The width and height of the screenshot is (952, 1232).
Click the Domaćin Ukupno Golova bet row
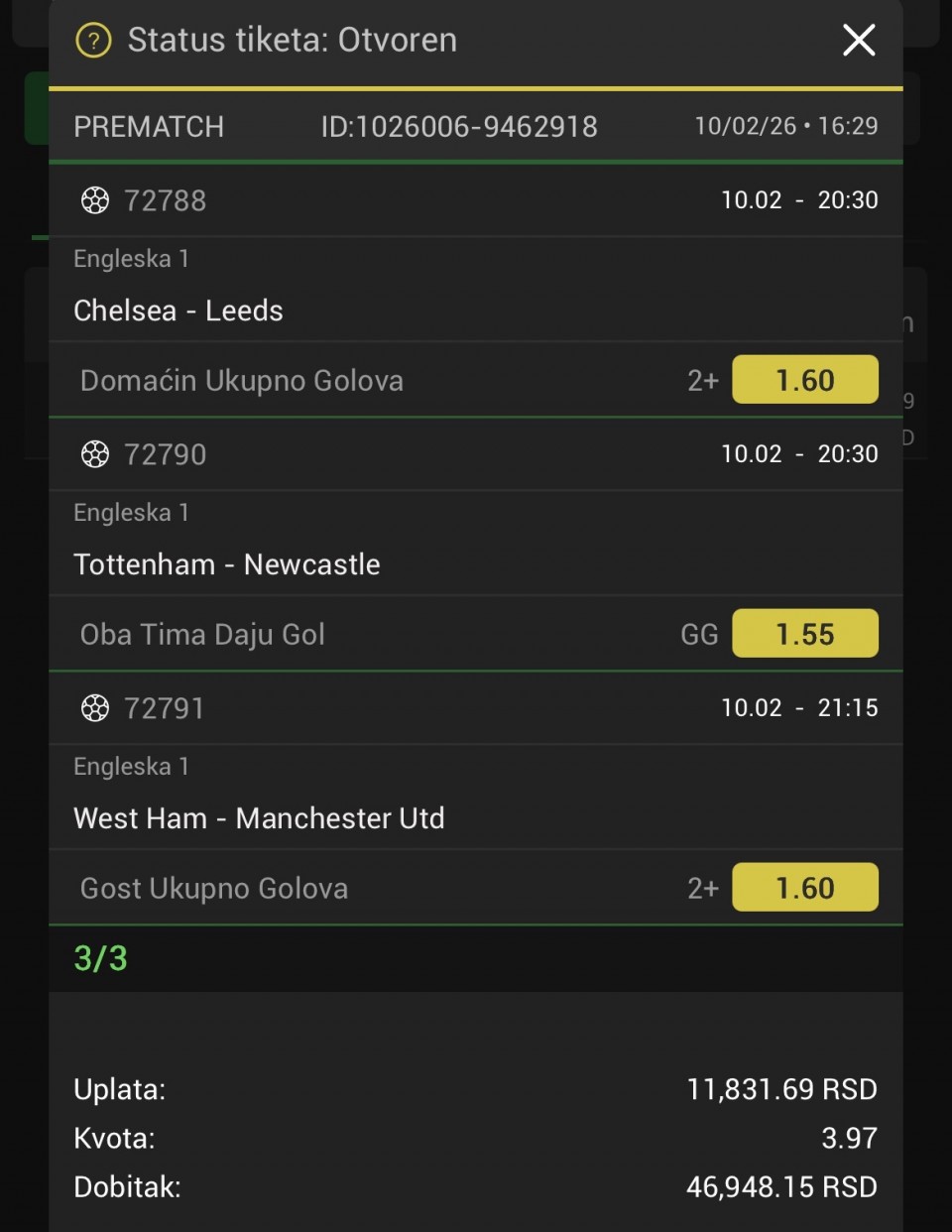click(x=242, y=381)
